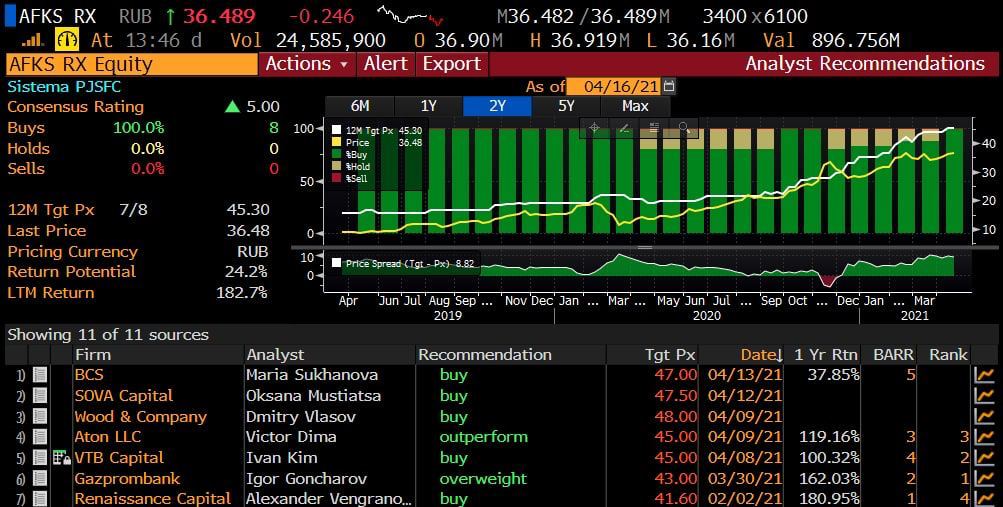Switch chart range to Max
The image size is (1003, 507).
tap(635, 106)
